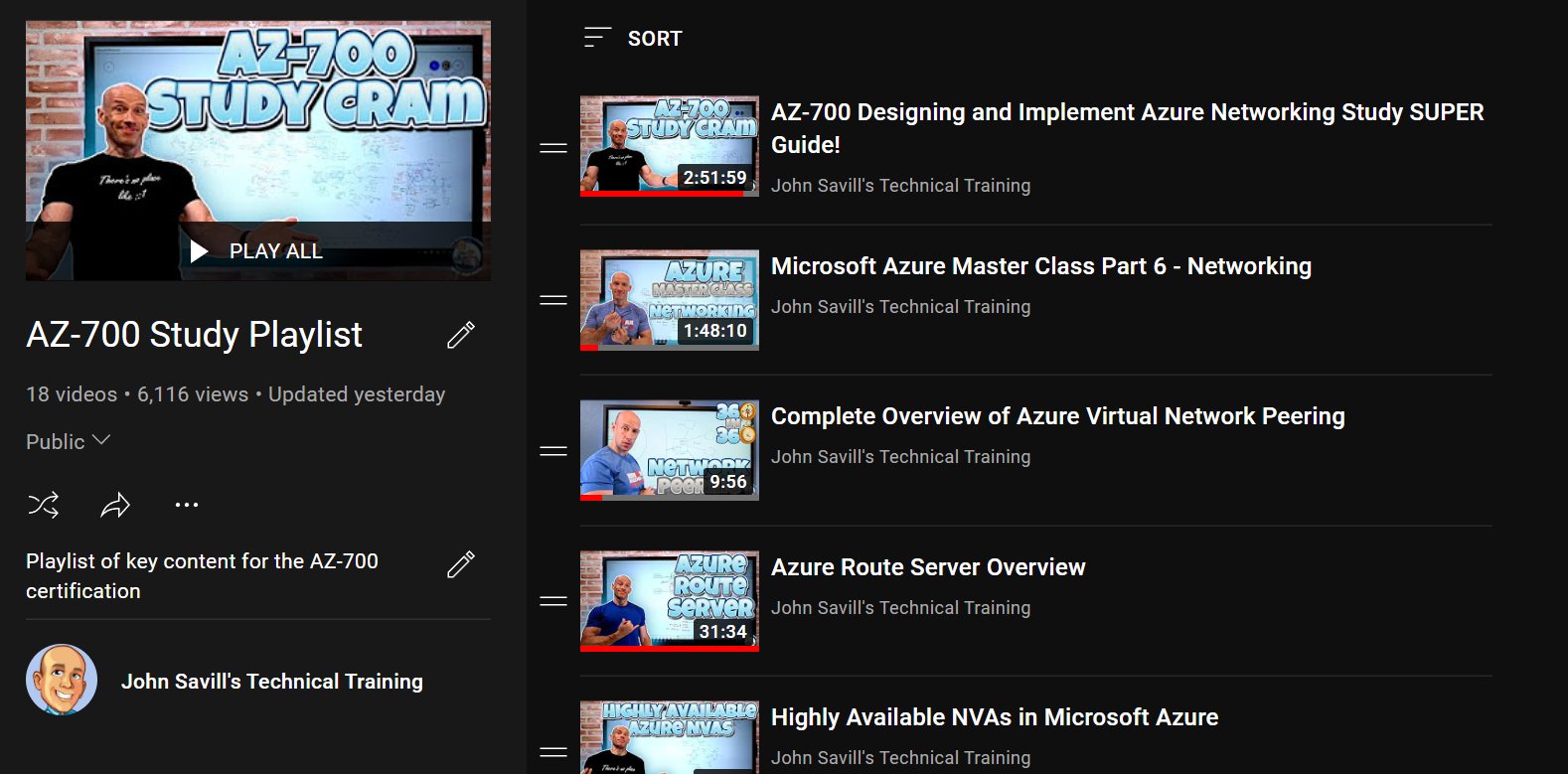This screenshot has height=774, width=1568.
Task: Open Microsoft Azure Master Class Part 6 title
Action: tap(1041, 266)
